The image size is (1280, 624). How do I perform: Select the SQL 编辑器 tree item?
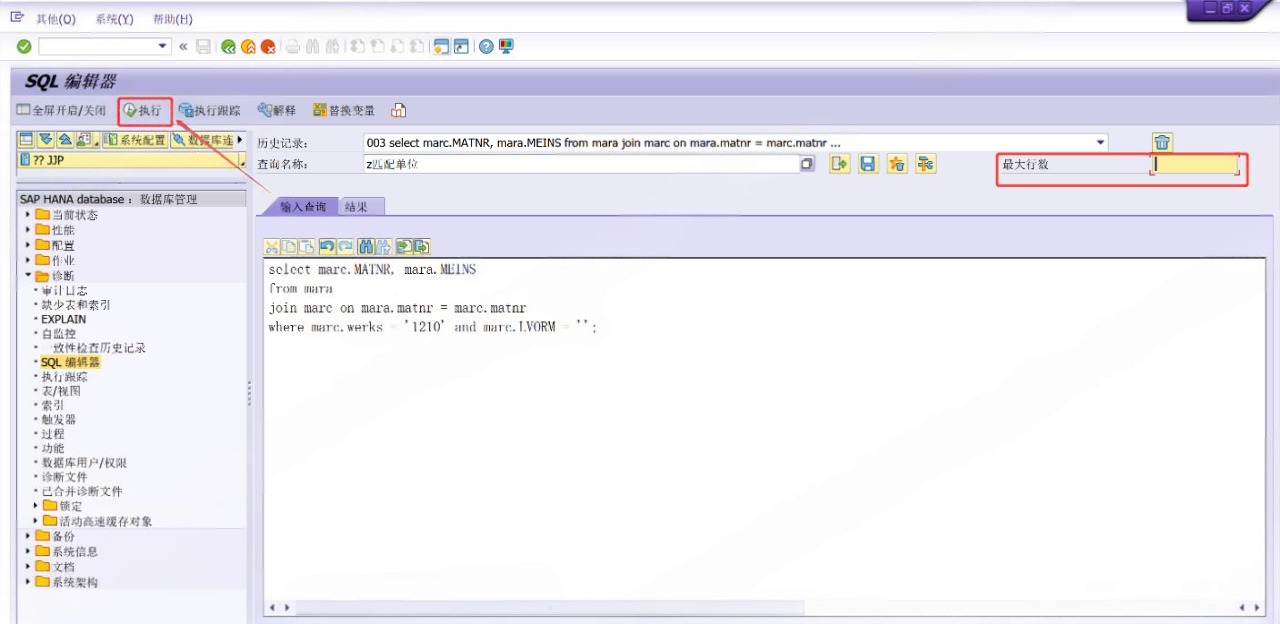click(x=70, y=362)
